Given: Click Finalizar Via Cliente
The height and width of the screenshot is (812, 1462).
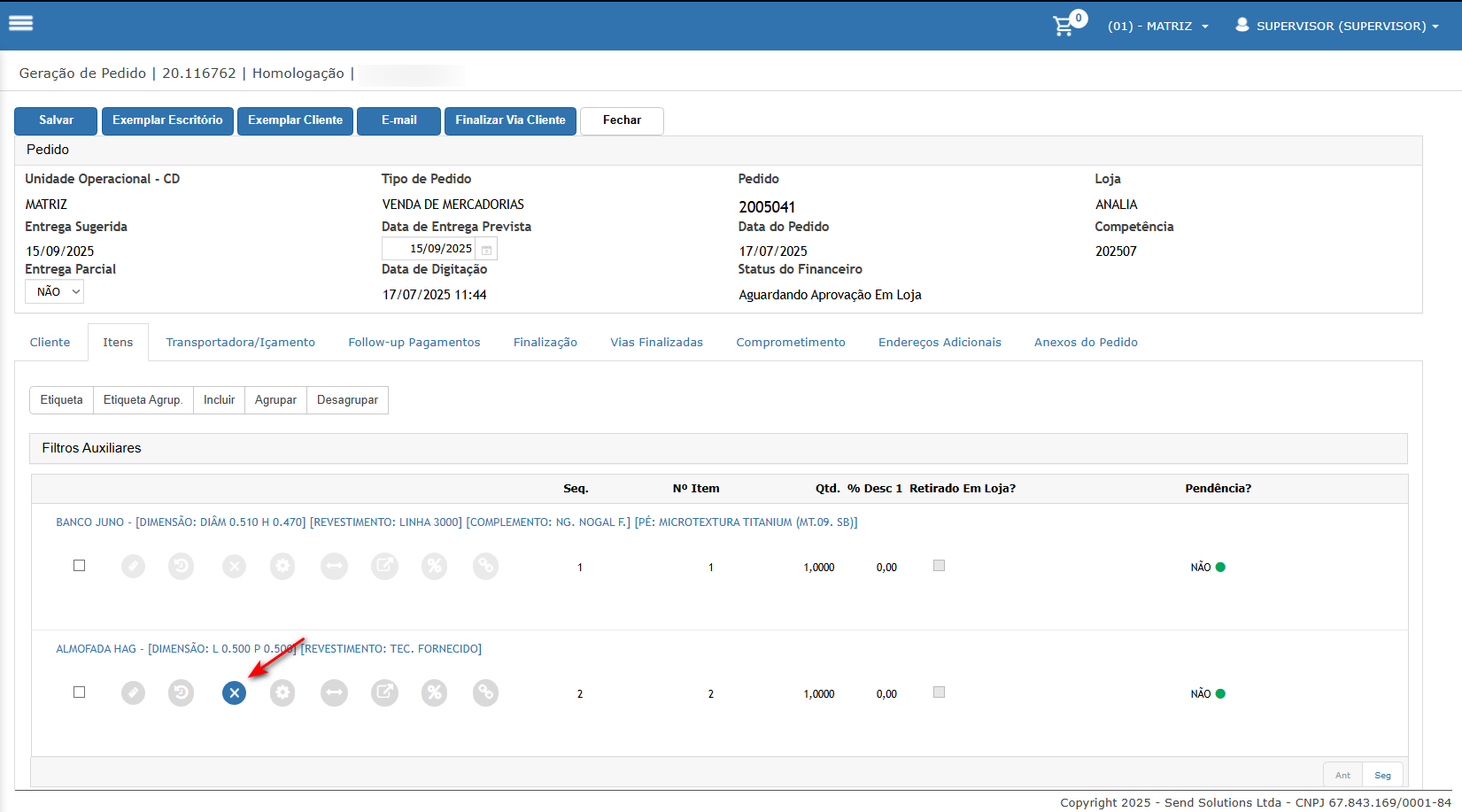Looking at the screenshot, I should pos(510,120).
